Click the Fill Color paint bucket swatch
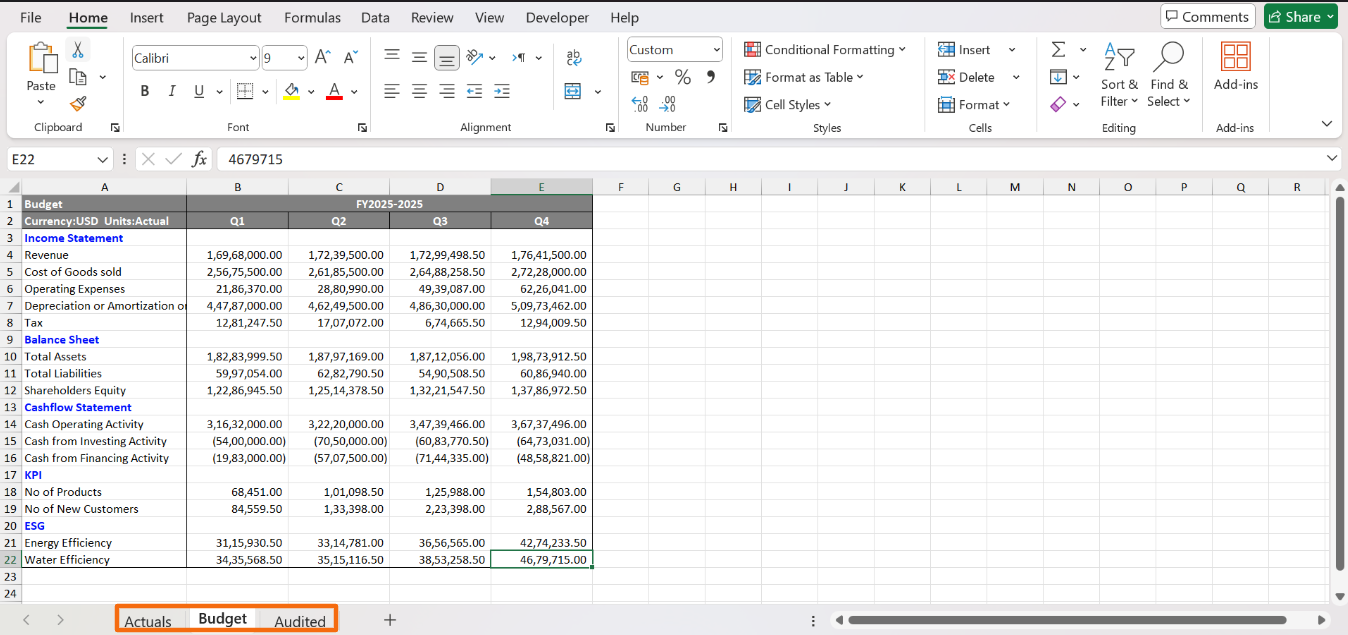 click(292, 91)
